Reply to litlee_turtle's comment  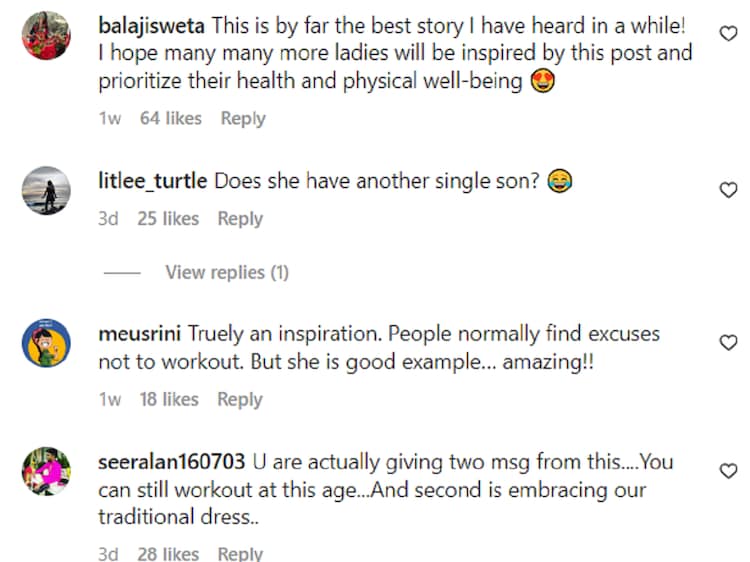[x=240, y=219]
